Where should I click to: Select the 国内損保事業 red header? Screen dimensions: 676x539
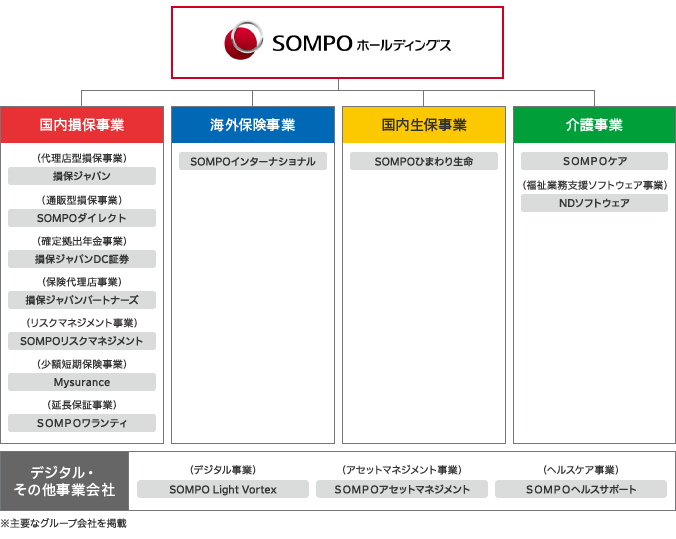82,125
